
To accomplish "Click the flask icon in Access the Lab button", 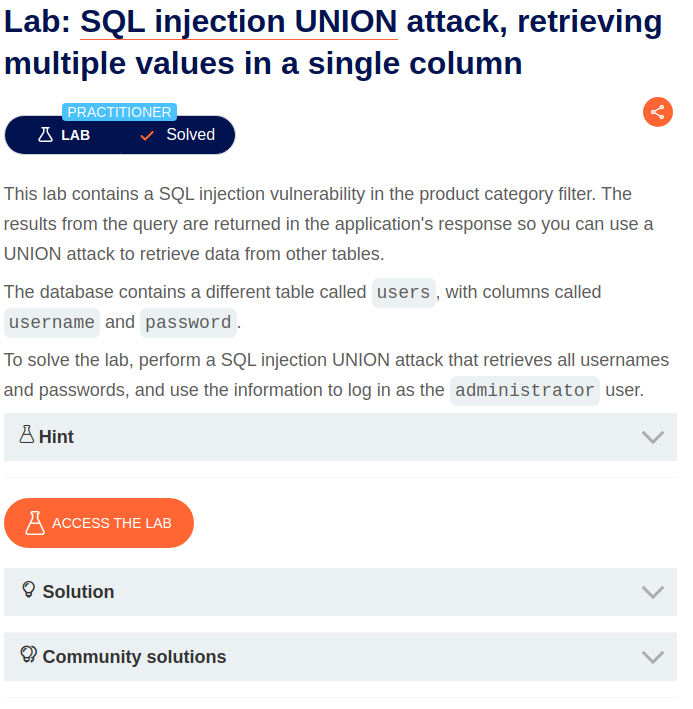I will [35, 523].
